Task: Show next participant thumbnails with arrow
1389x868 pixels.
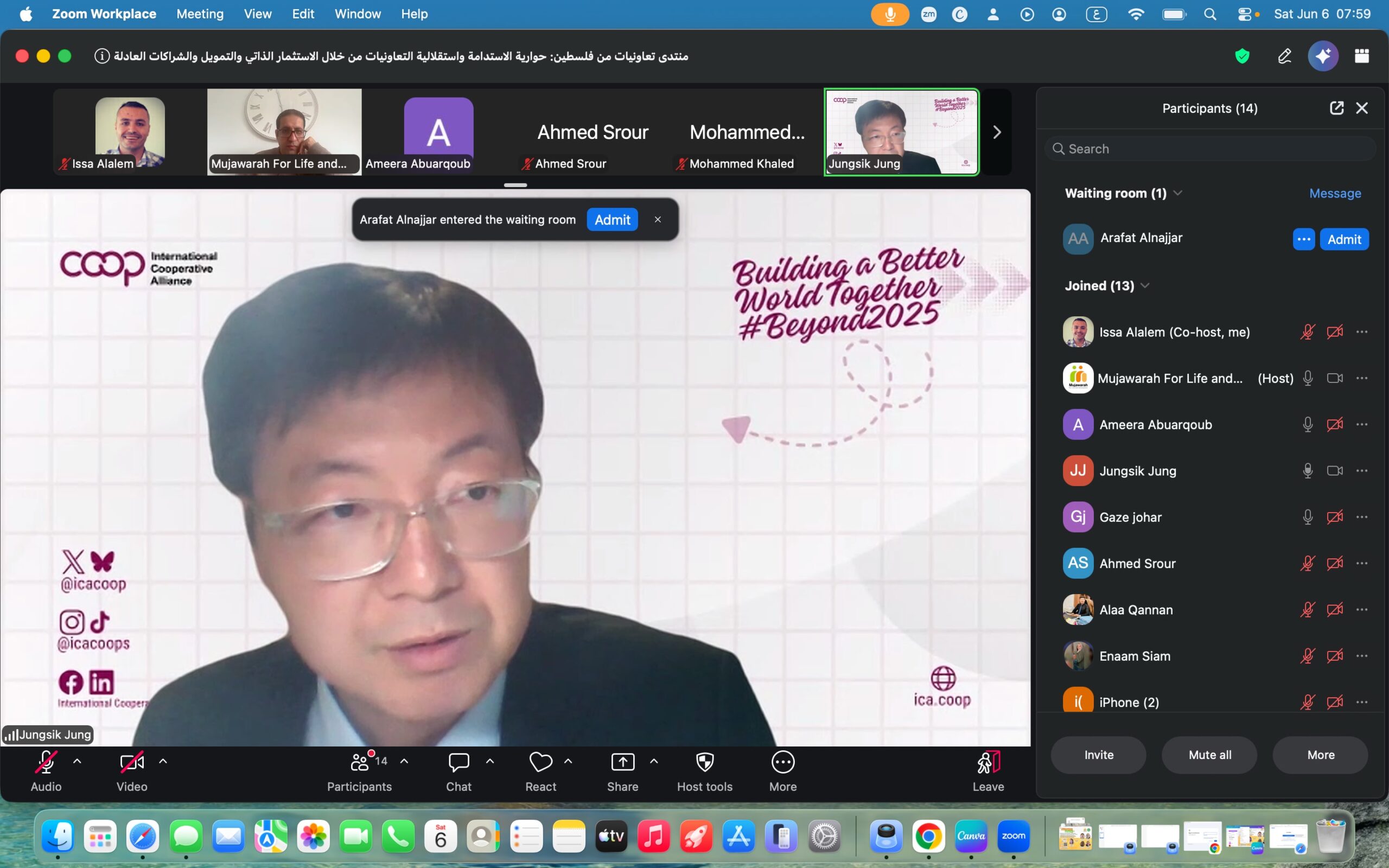Action: pyautogui.click(x=997, y=132)
